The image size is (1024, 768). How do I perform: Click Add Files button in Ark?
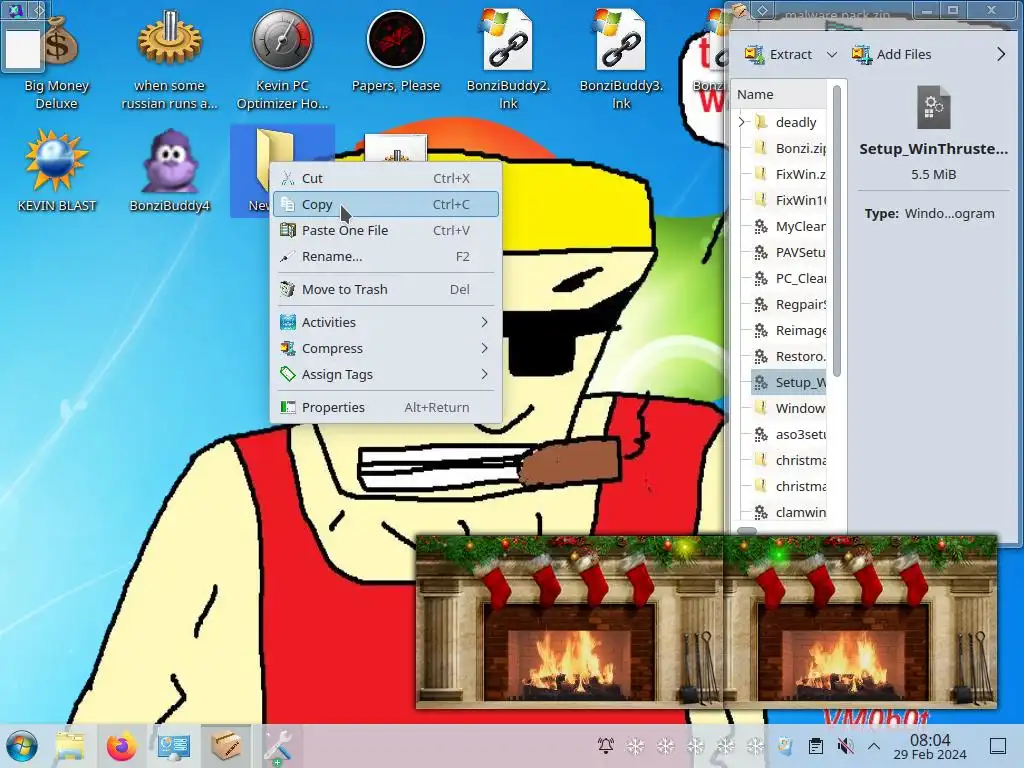(x=891, y=54)
